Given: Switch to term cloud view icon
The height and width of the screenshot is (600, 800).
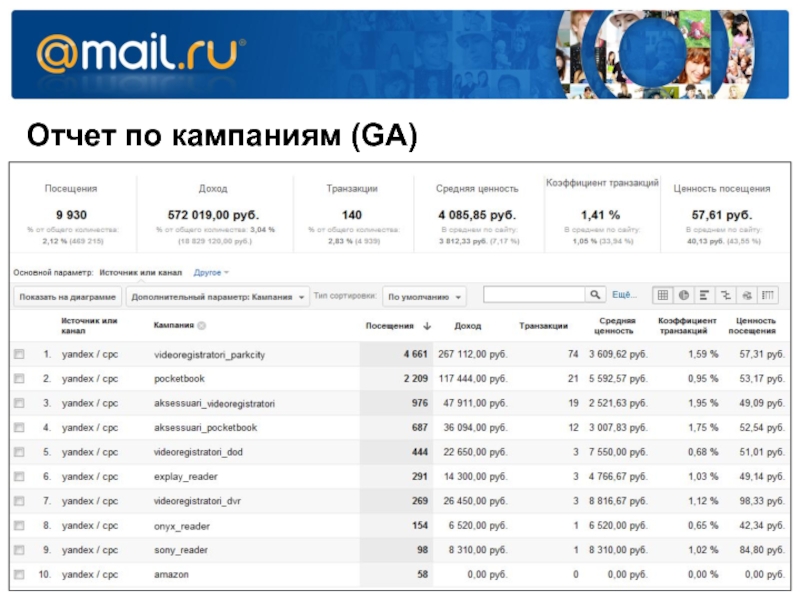Looking at the screenshot, I should 746,295.
